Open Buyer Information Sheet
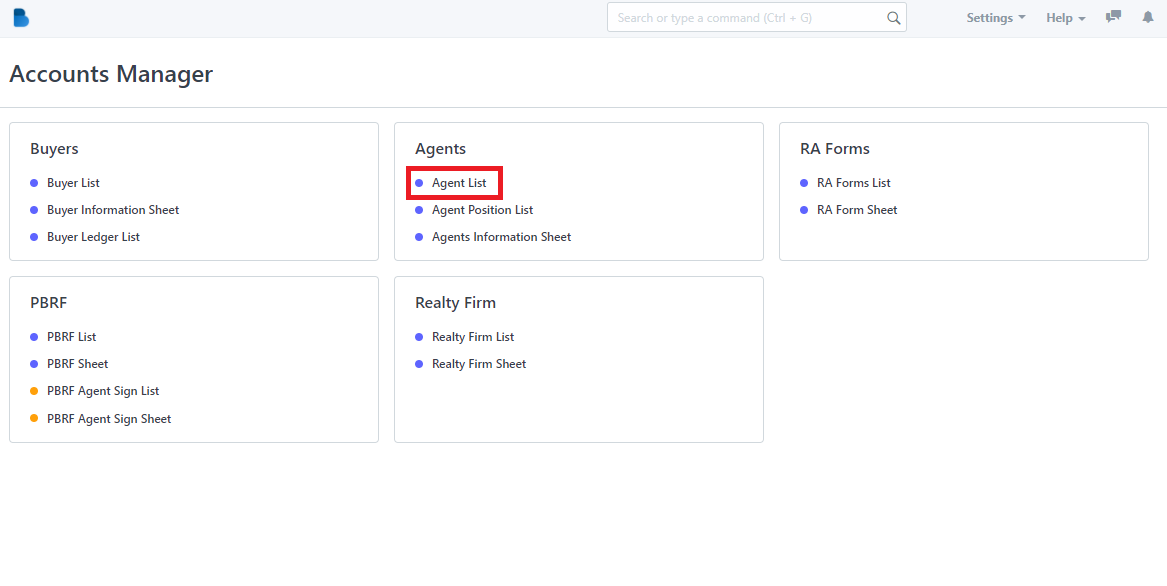 (x=113, y=210)
